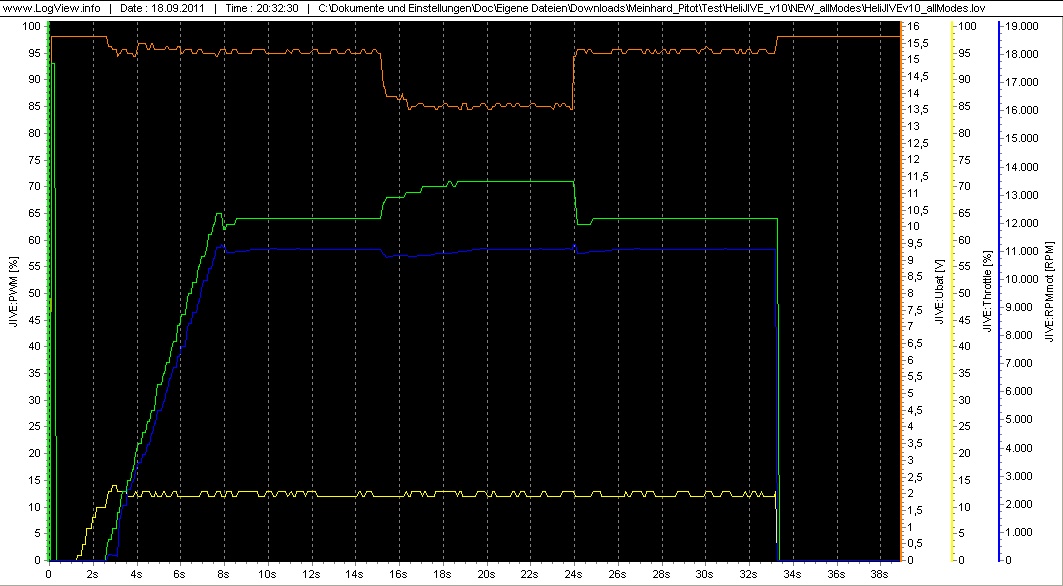This screenshot has width=1063, height=586.
Task: Select the Date : 18.09.2011 header entry
Action: point(162,8)
